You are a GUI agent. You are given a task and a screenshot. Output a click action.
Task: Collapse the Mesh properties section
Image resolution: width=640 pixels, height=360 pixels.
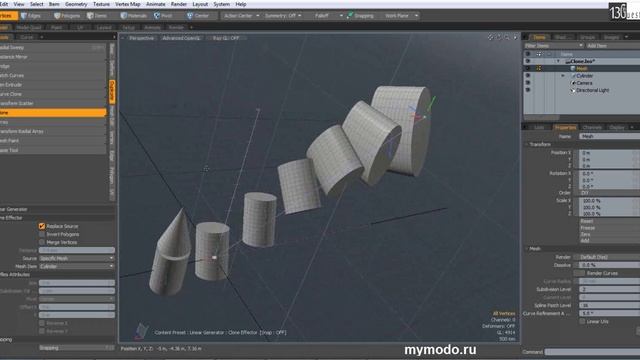click(x=527, y=249)
